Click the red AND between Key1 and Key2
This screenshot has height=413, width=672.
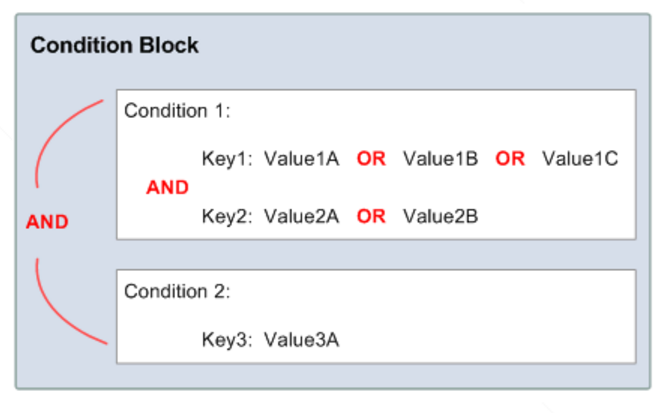pyautogui.click(x=168, y=188)
